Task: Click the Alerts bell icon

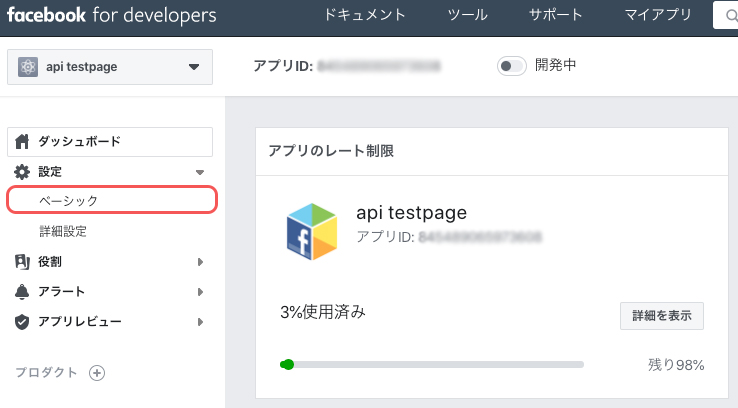Action: tap(23, 292)
